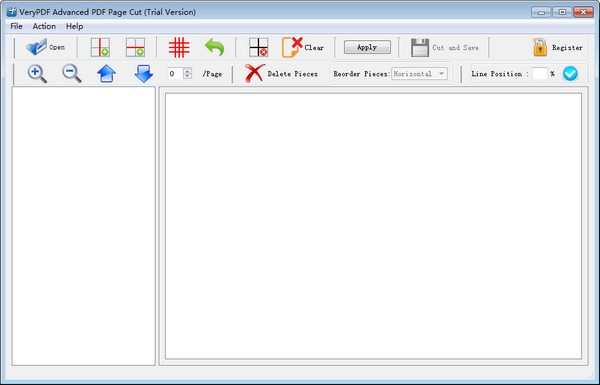
Task: Zoom in on the page preview
Action: click(37, 73)
